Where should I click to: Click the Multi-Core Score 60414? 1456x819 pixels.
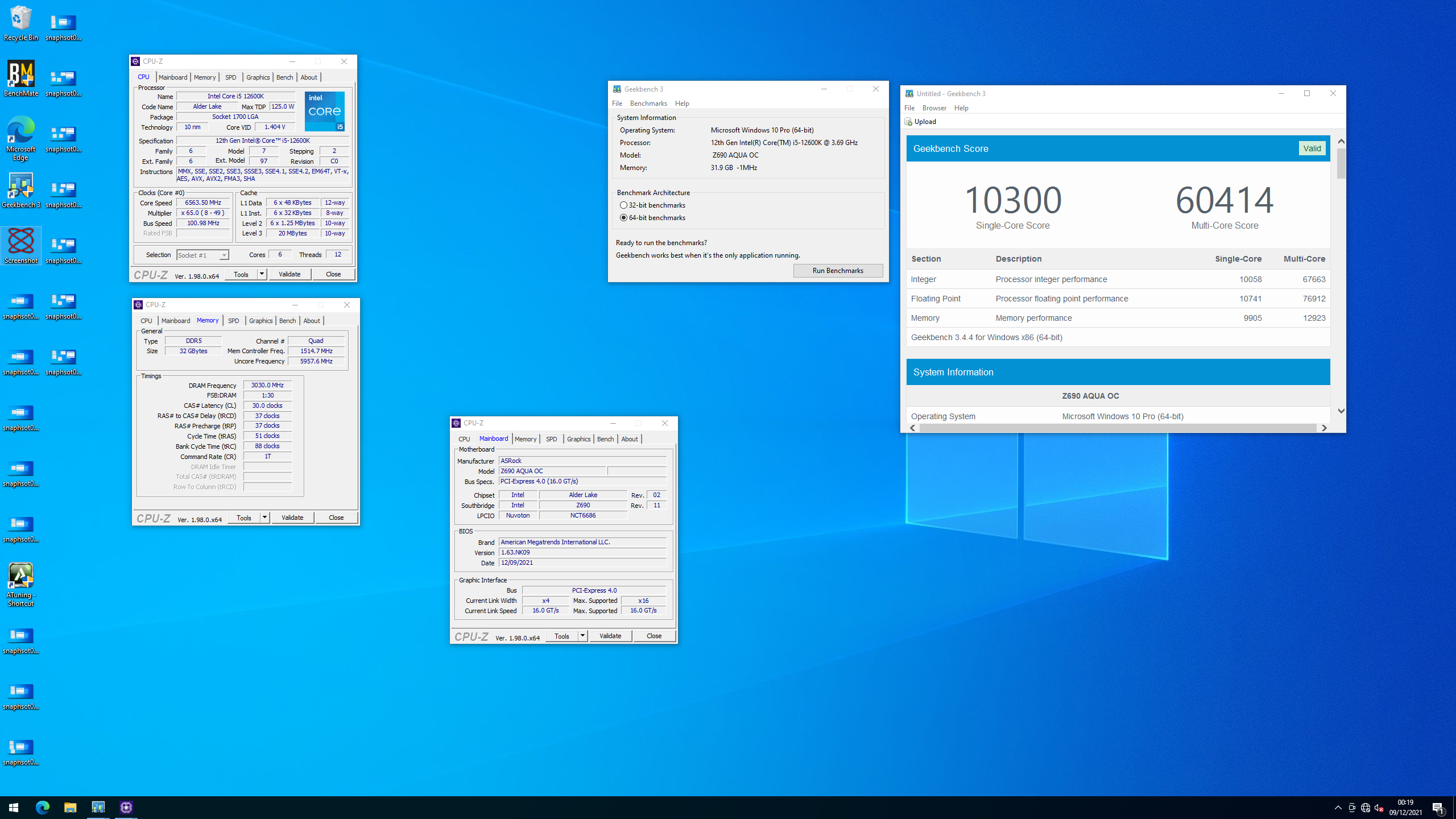coord(1225,200)
